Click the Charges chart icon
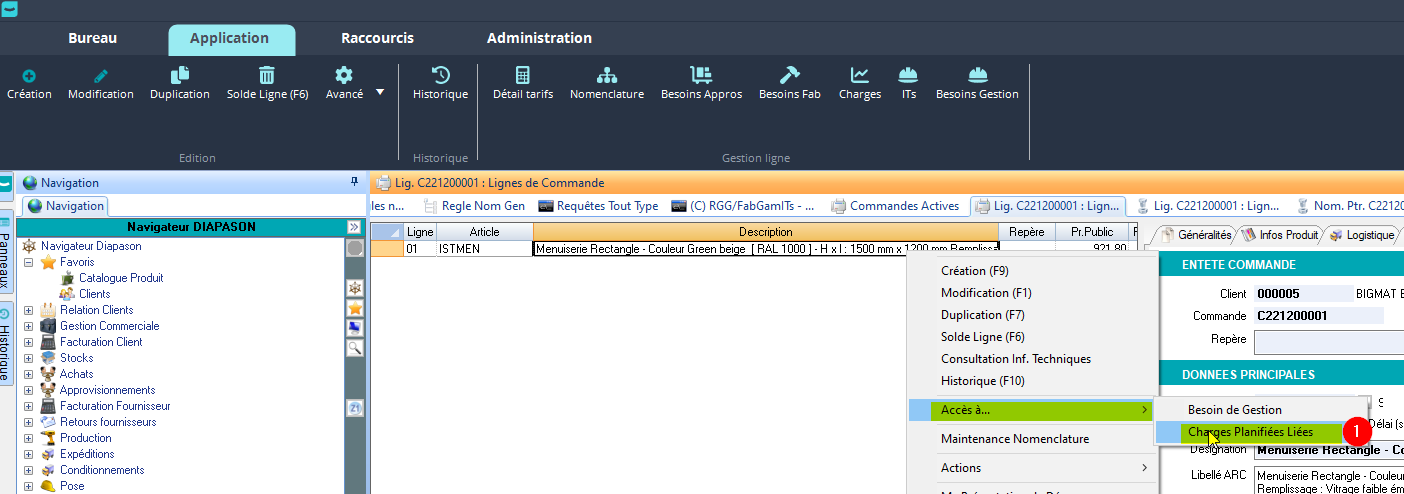The width and height of the screenshot is (1404, 494). tap(859, 76)
